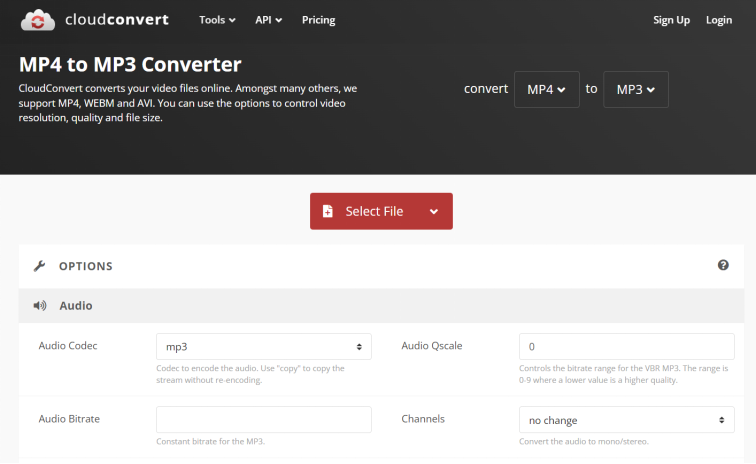Click the CloudConvert cloud logo icon
The width and height of the screenshot is (756, 464).
coord(38,20)
